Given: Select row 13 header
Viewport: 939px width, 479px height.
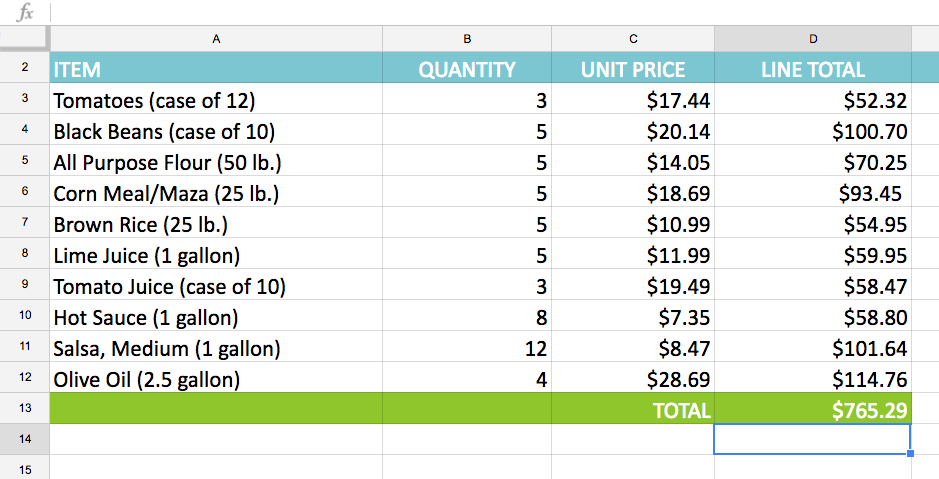Looking at the screenshot, I should tap(24, 408).
